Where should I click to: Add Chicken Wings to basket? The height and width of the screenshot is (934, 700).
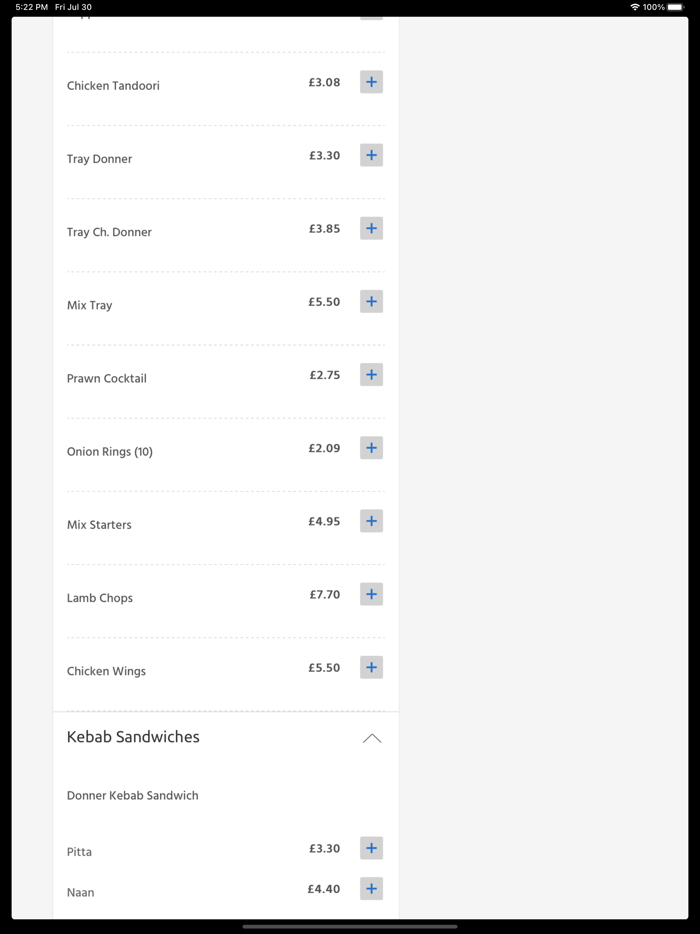coord(371,667)
